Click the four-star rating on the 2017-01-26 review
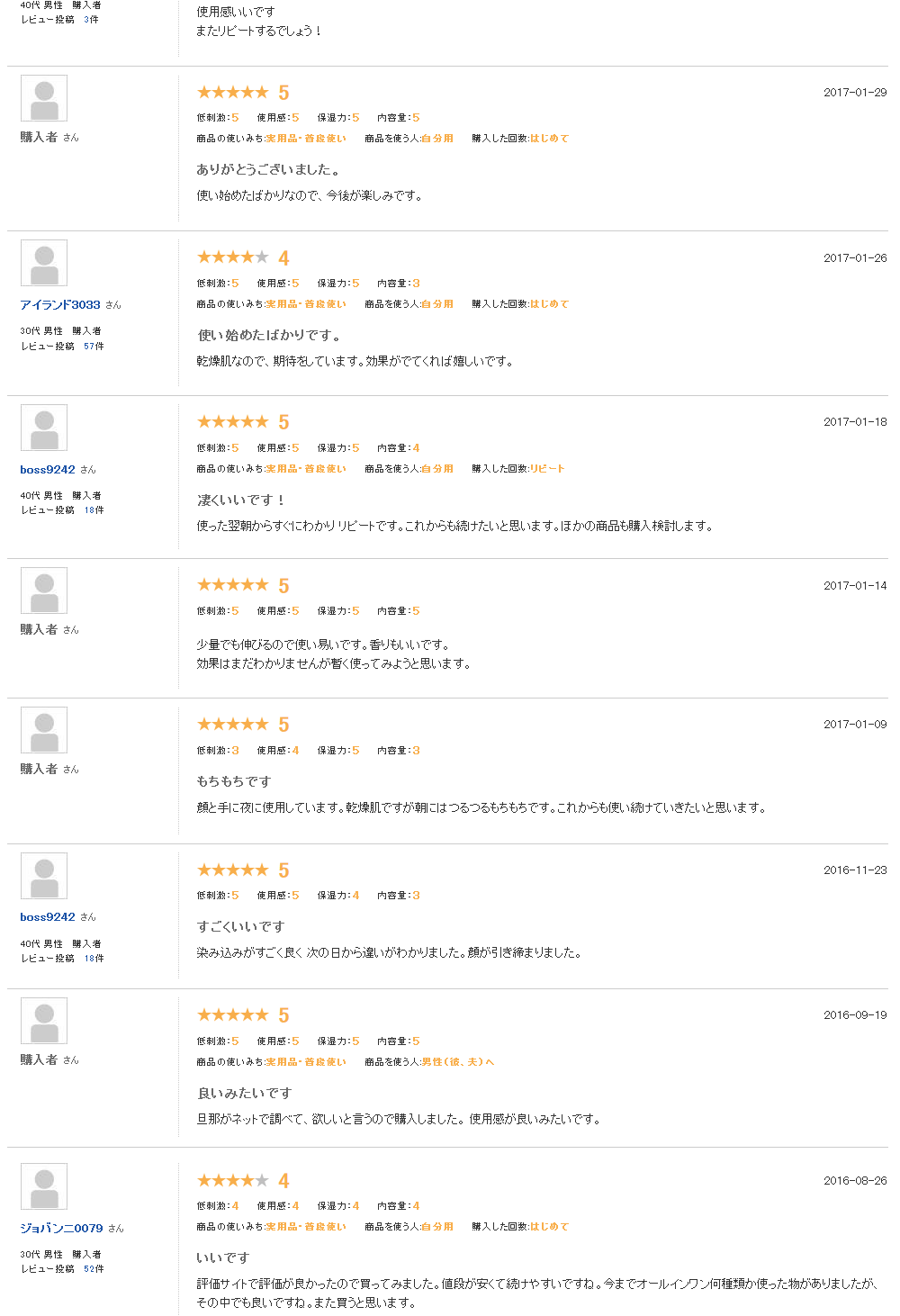This screenshot has width=900, height=1316. tap(233, 257)
